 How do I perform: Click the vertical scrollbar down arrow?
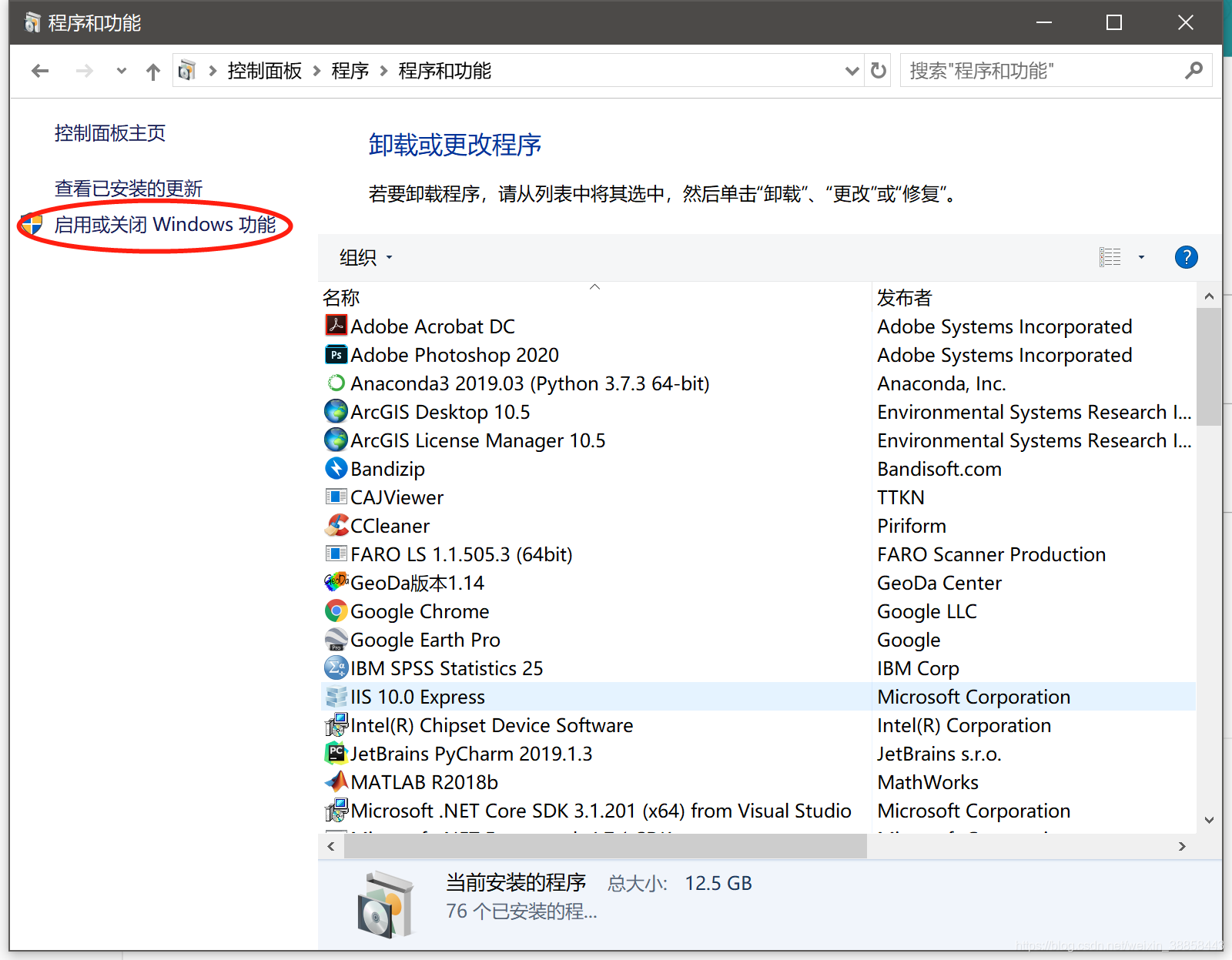tap(1209, 820)
